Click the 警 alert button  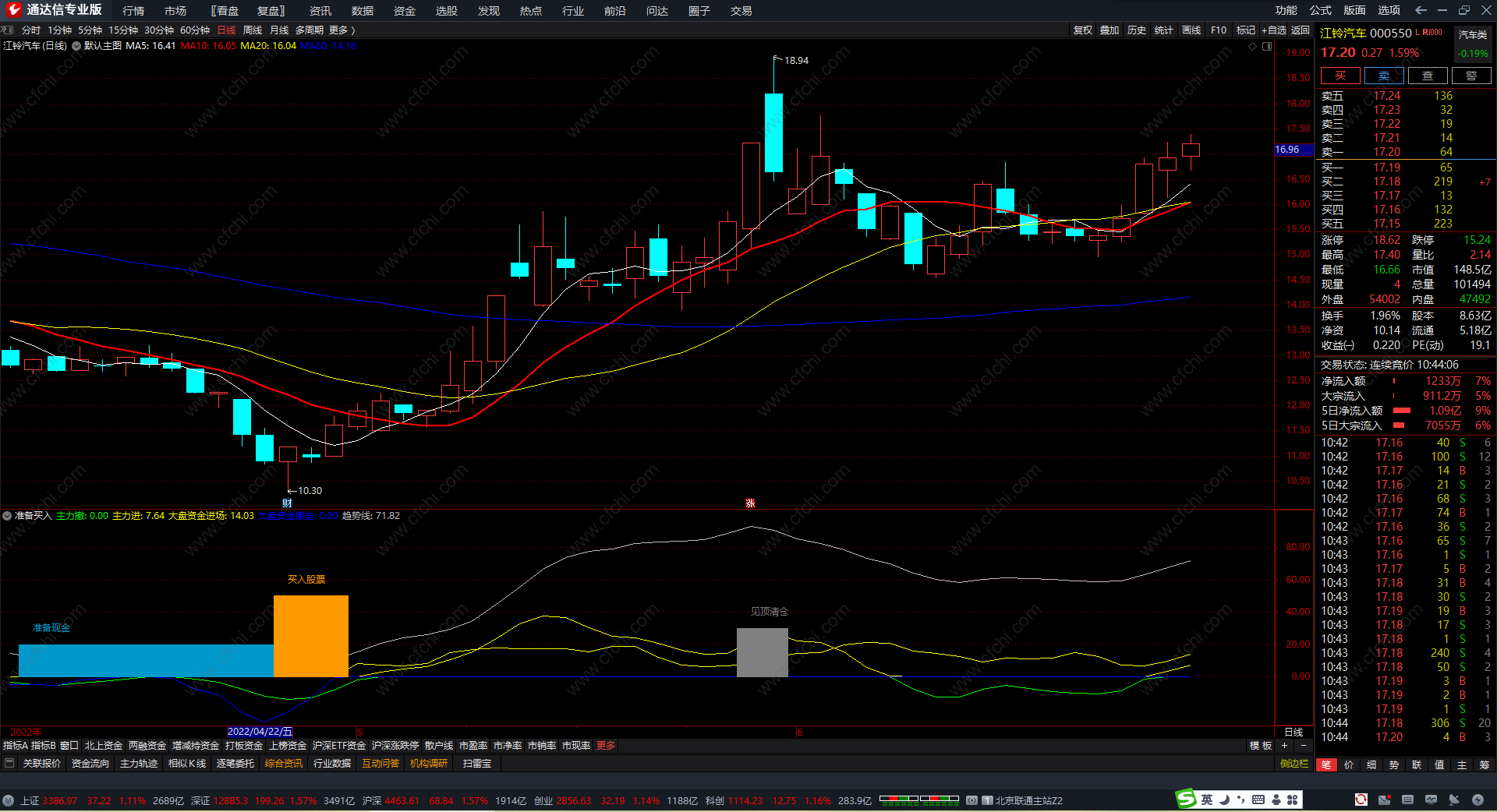(x=1471, y=76)
